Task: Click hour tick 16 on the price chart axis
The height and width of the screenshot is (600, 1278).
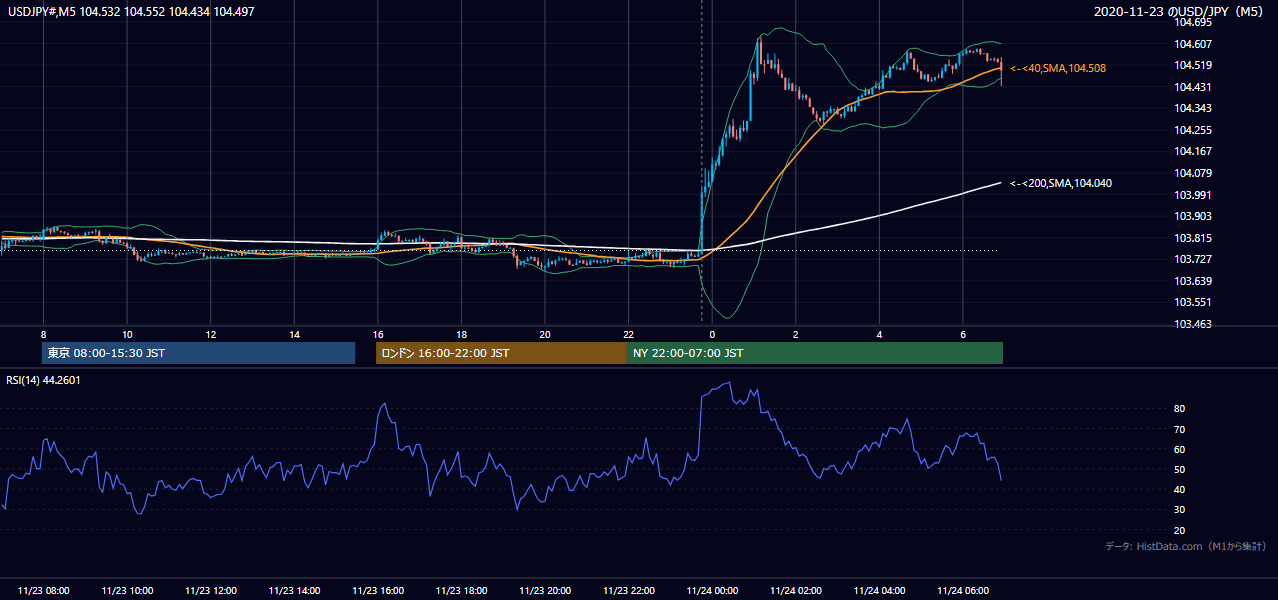Action: (378, 334)
